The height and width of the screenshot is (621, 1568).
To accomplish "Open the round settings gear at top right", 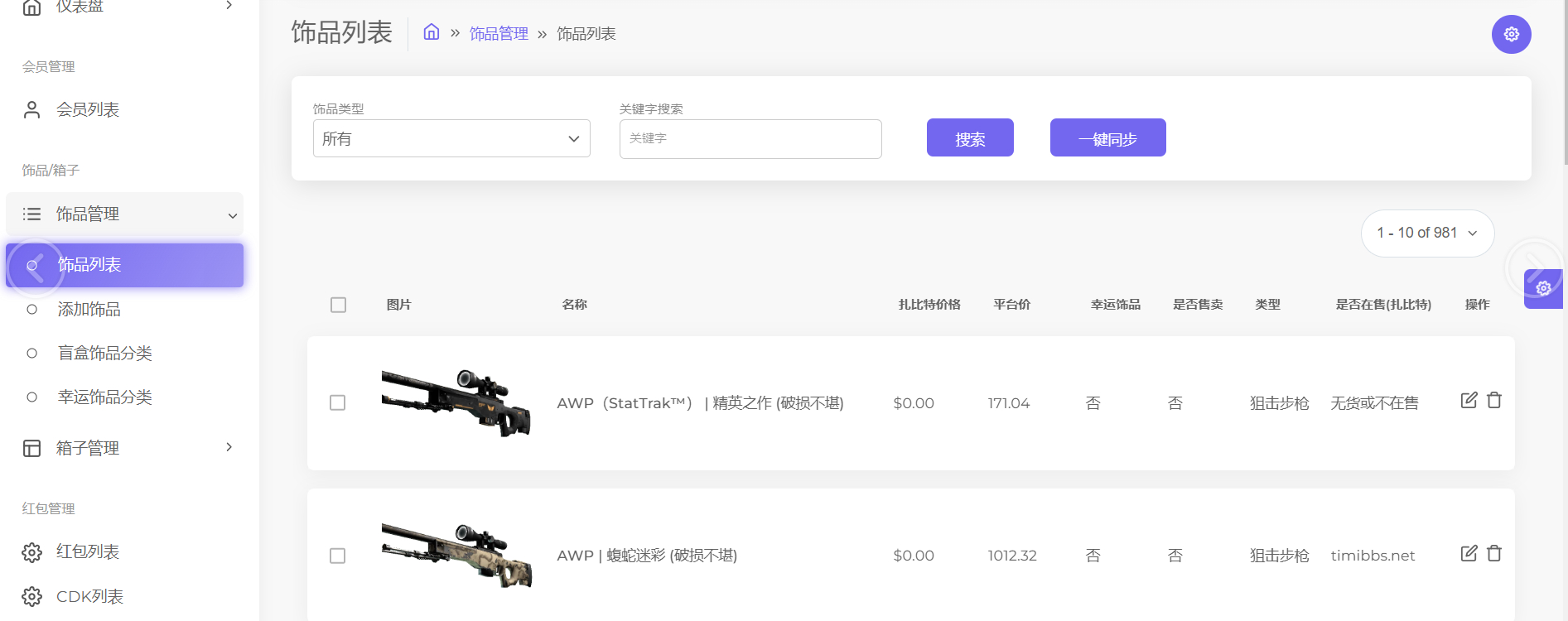I will tap(1511, 34).
